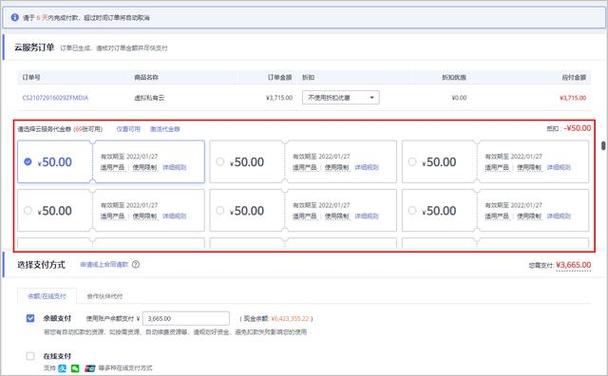Open 适用产品 on first-row right coupon
The height and width of the screenshot is (376, 608).
(497, 167)
